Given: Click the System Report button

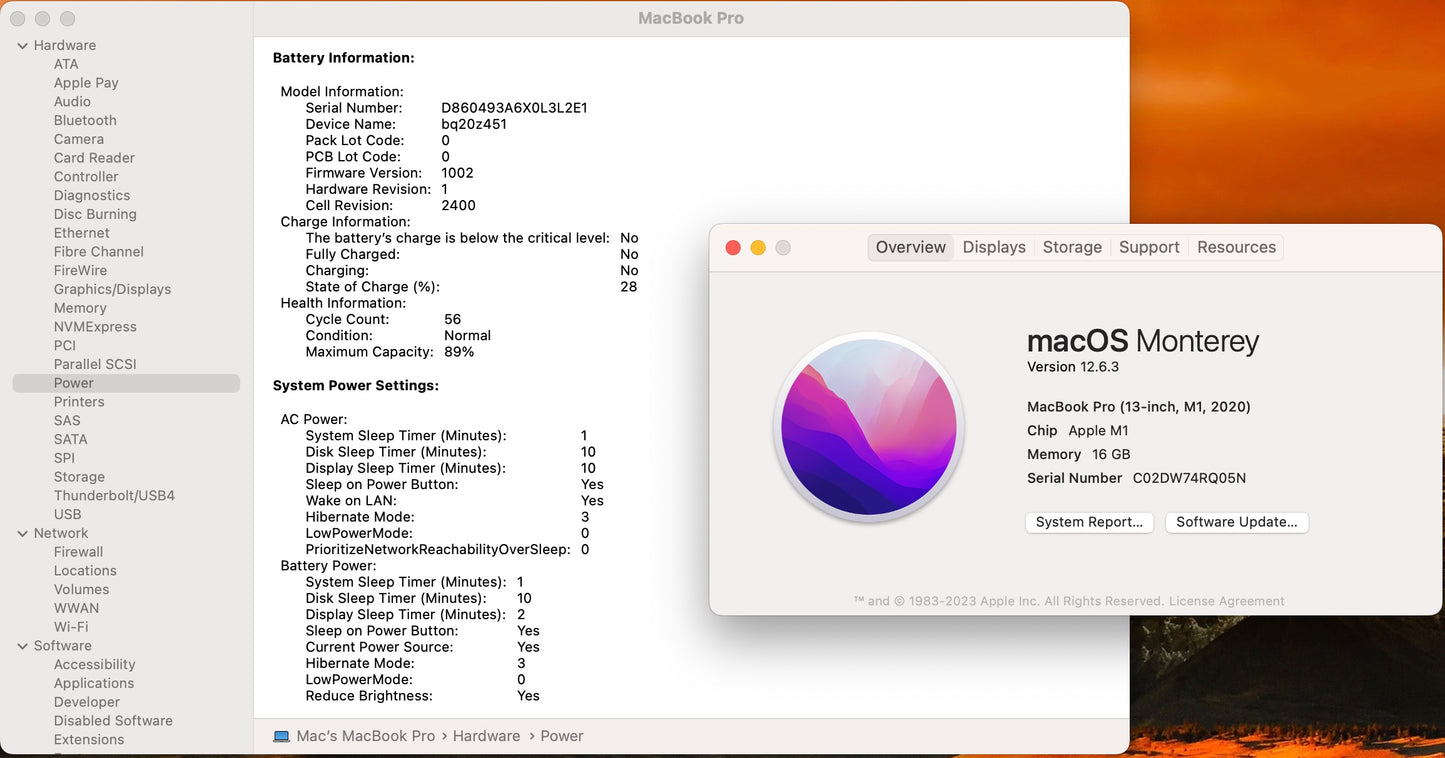Looking at the screenshot, I should (x=1089, y=522).
